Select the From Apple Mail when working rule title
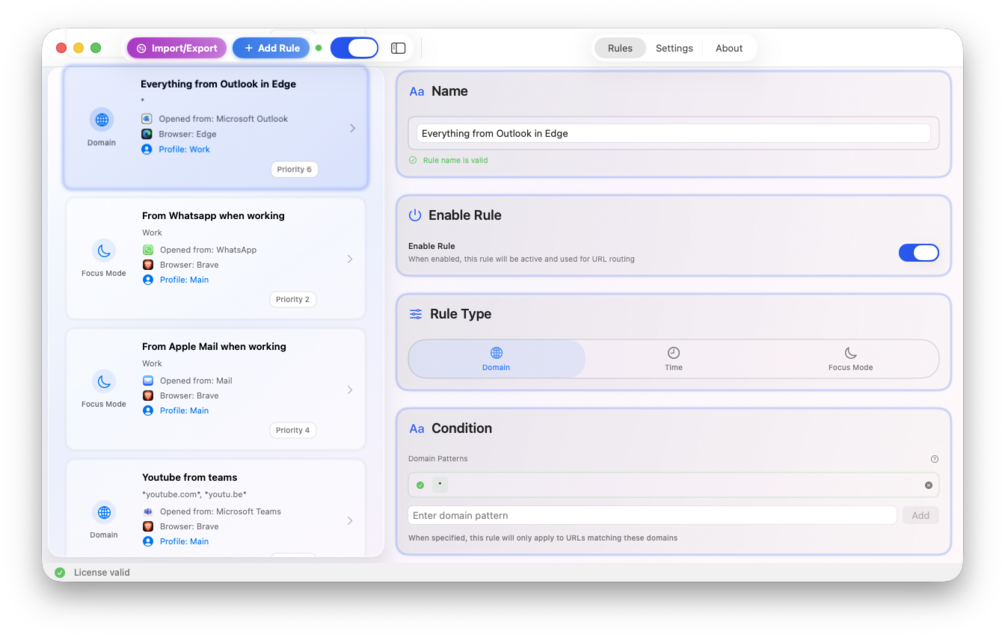 point(214,347)
